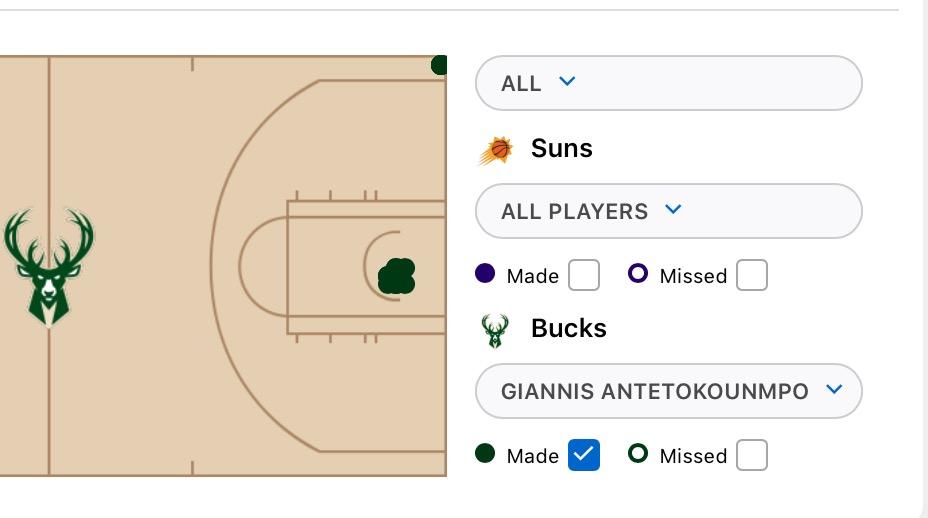
Task: Click the cluster of made shots near the basket
Action: tap(397, 276)
